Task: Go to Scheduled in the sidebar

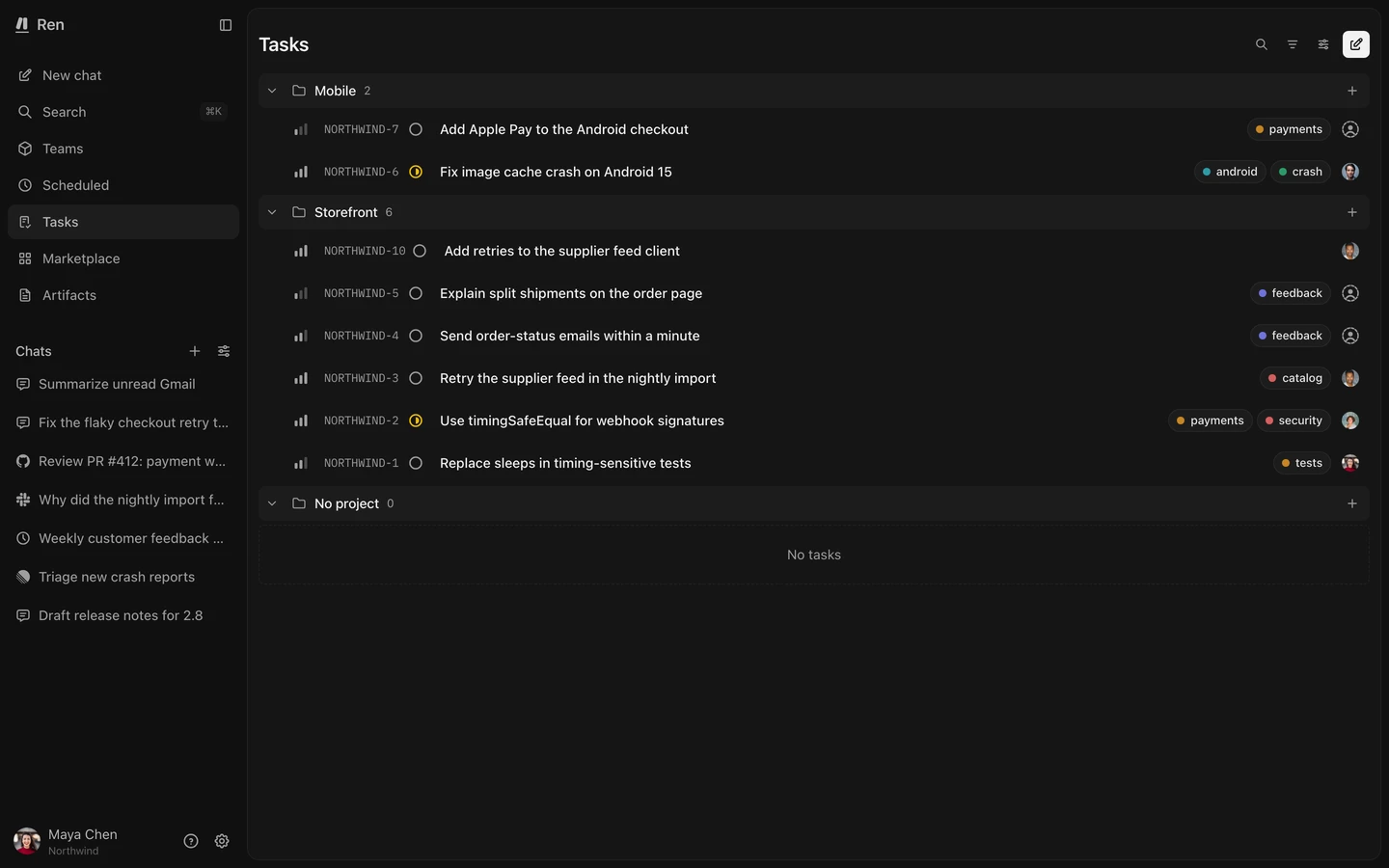Action: click(x=123, y=185)
